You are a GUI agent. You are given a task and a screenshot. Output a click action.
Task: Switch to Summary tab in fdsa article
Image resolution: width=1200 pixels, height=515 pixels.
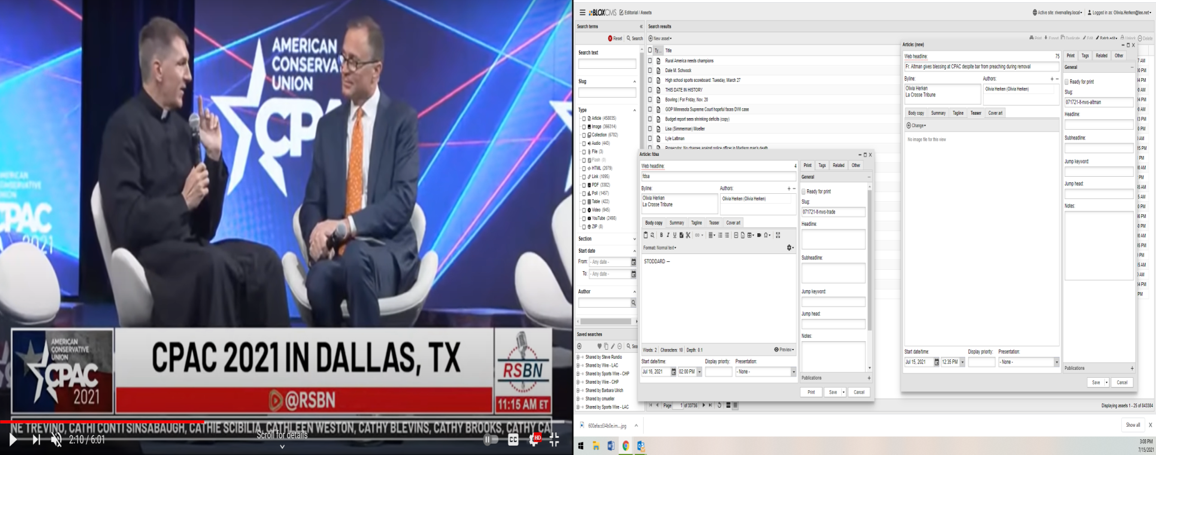tap(677, 222)
